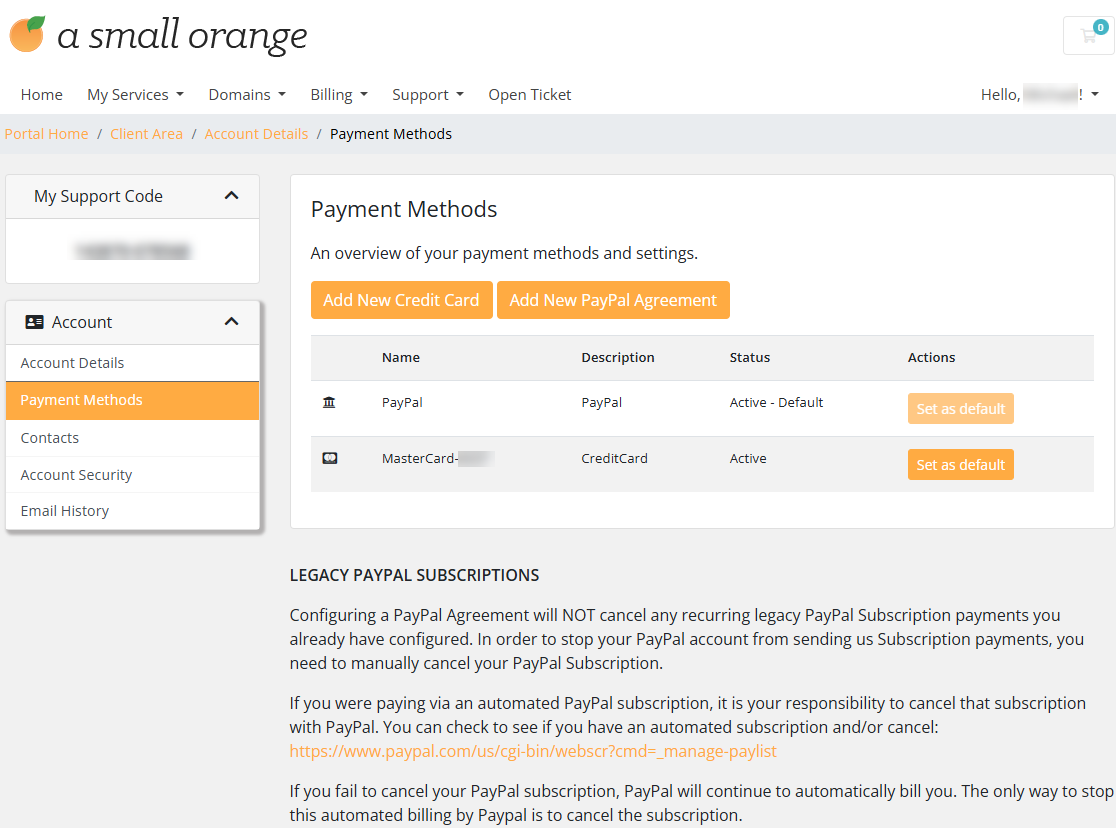Click the cart item count badge

click(1100, 27)
